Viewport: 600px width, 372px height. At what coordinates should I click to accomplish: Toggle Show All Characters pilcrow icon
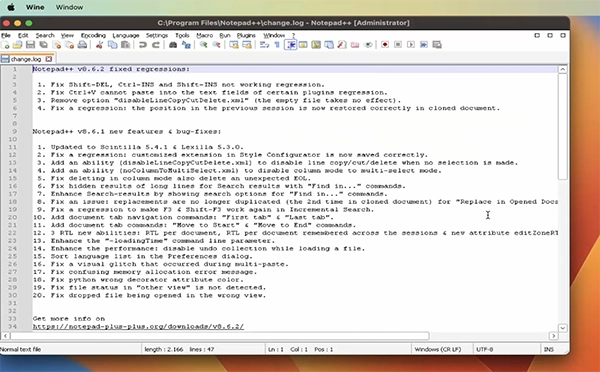click(x=277, y=45)
